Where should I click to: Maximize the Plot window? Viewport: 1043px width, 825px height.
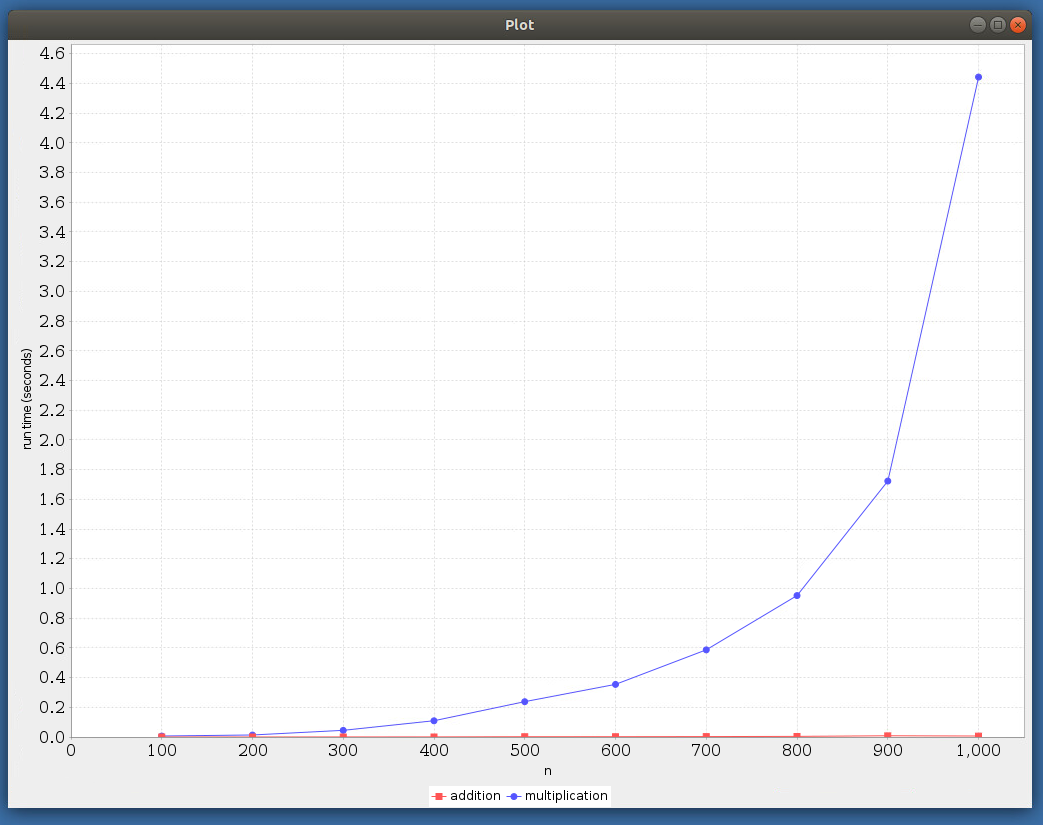pyautogui.click(x=997, y=25)
